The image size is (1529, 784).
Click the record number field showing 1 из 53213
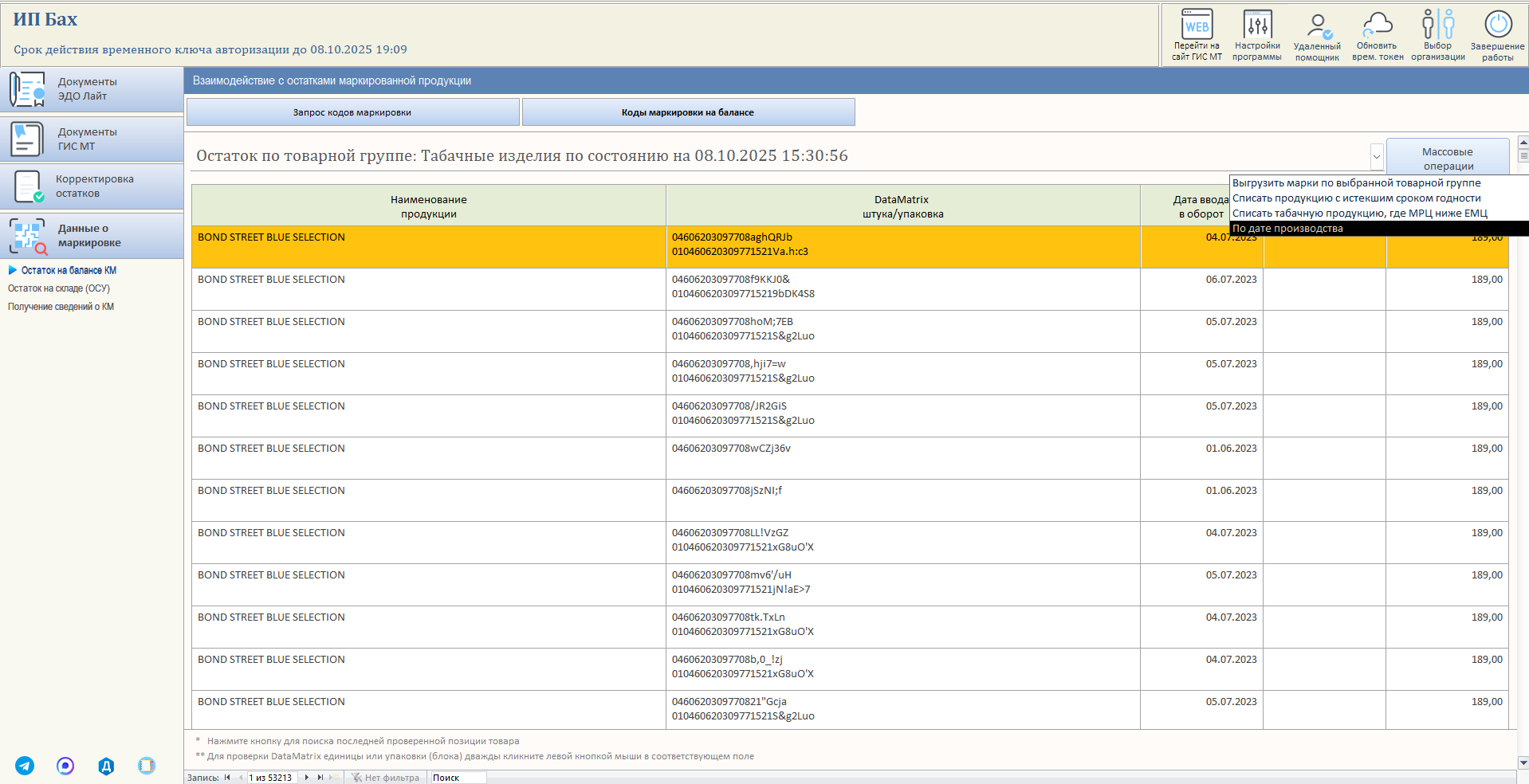(x=271, y=778)
